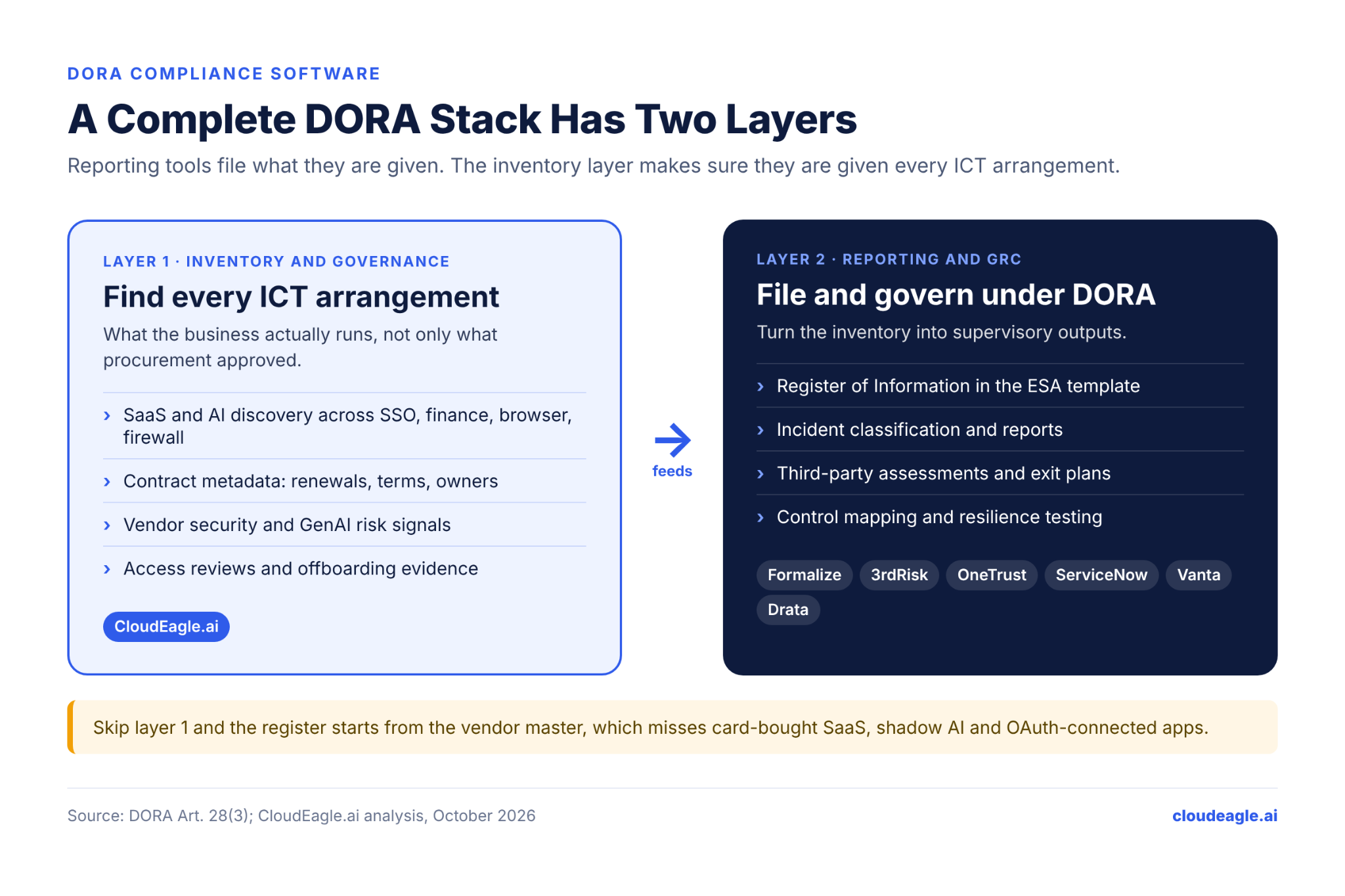The height and width of the screenshot is (896, 1345).
Task: Click the File and govern under DORA heading
Action: (x=956, y=295)
